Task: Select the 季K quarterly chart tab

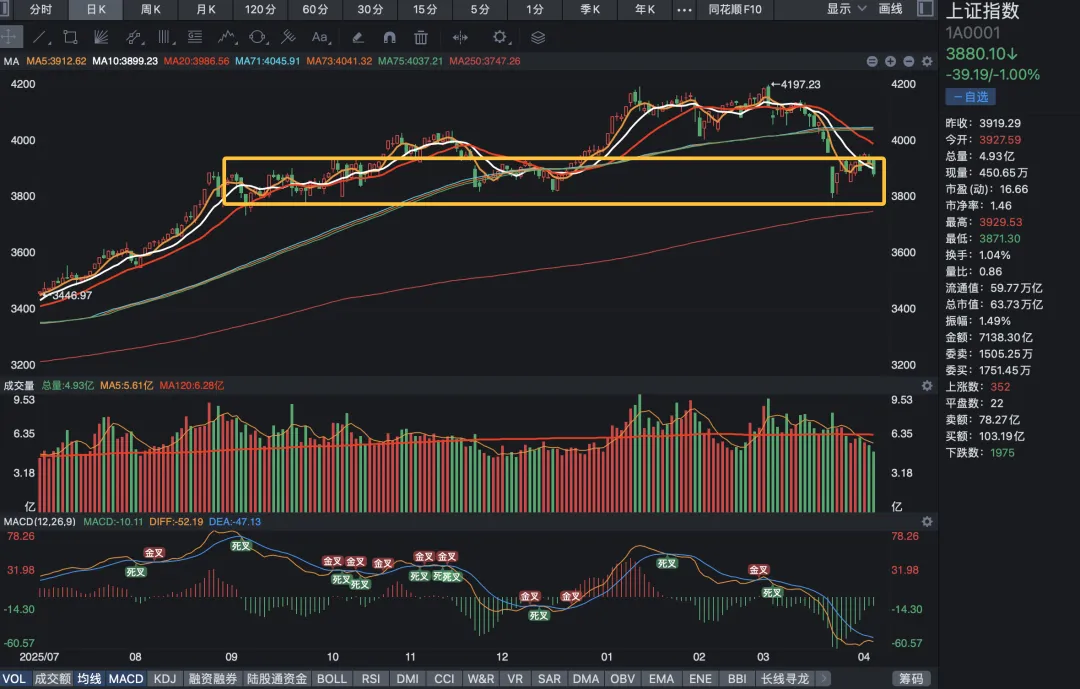Action: 590,10
